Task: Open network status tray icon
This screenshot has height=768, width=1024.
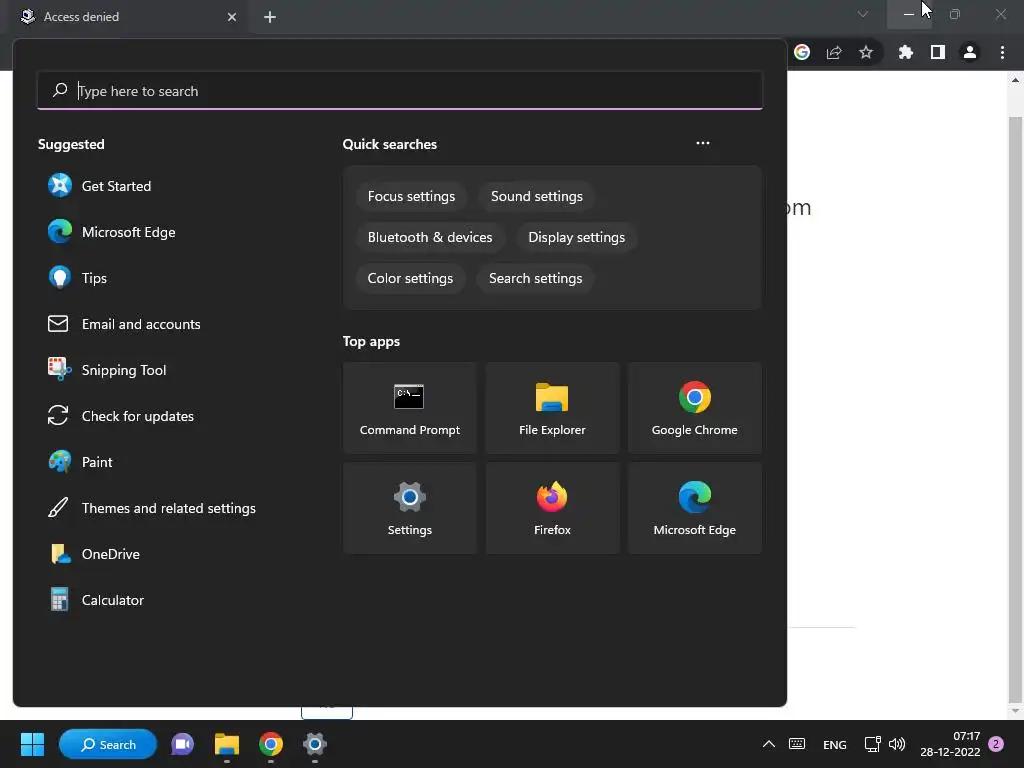Action: coord(872,744)
